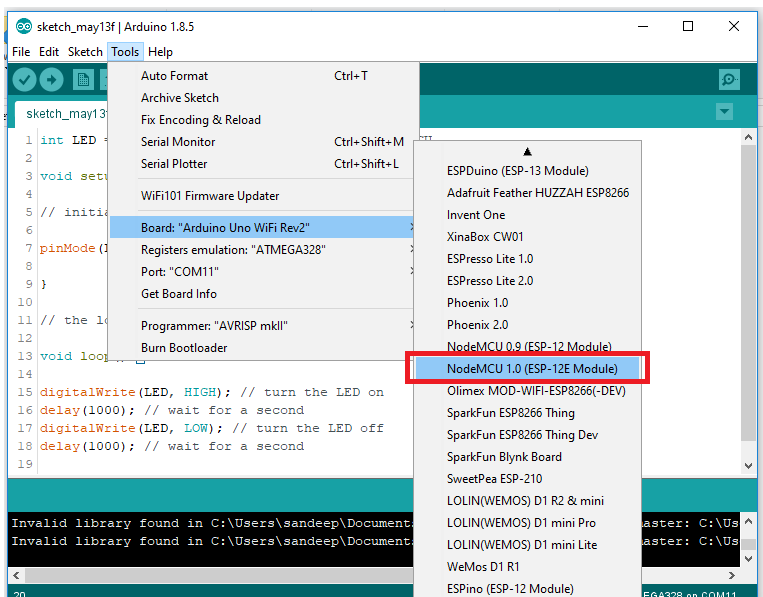Select WeMos D1 R1 board
This screenshot has width=763, height=597.
tap(527, 566)
